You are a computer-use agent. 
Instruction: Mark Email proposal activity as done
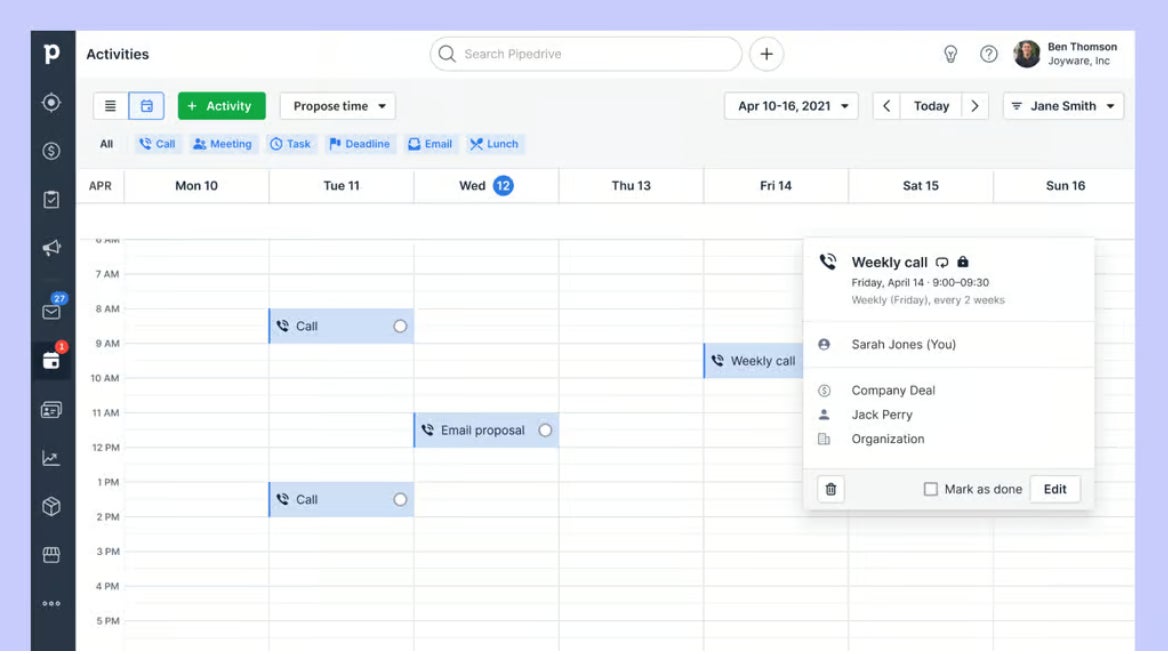(x=545, y=431)
